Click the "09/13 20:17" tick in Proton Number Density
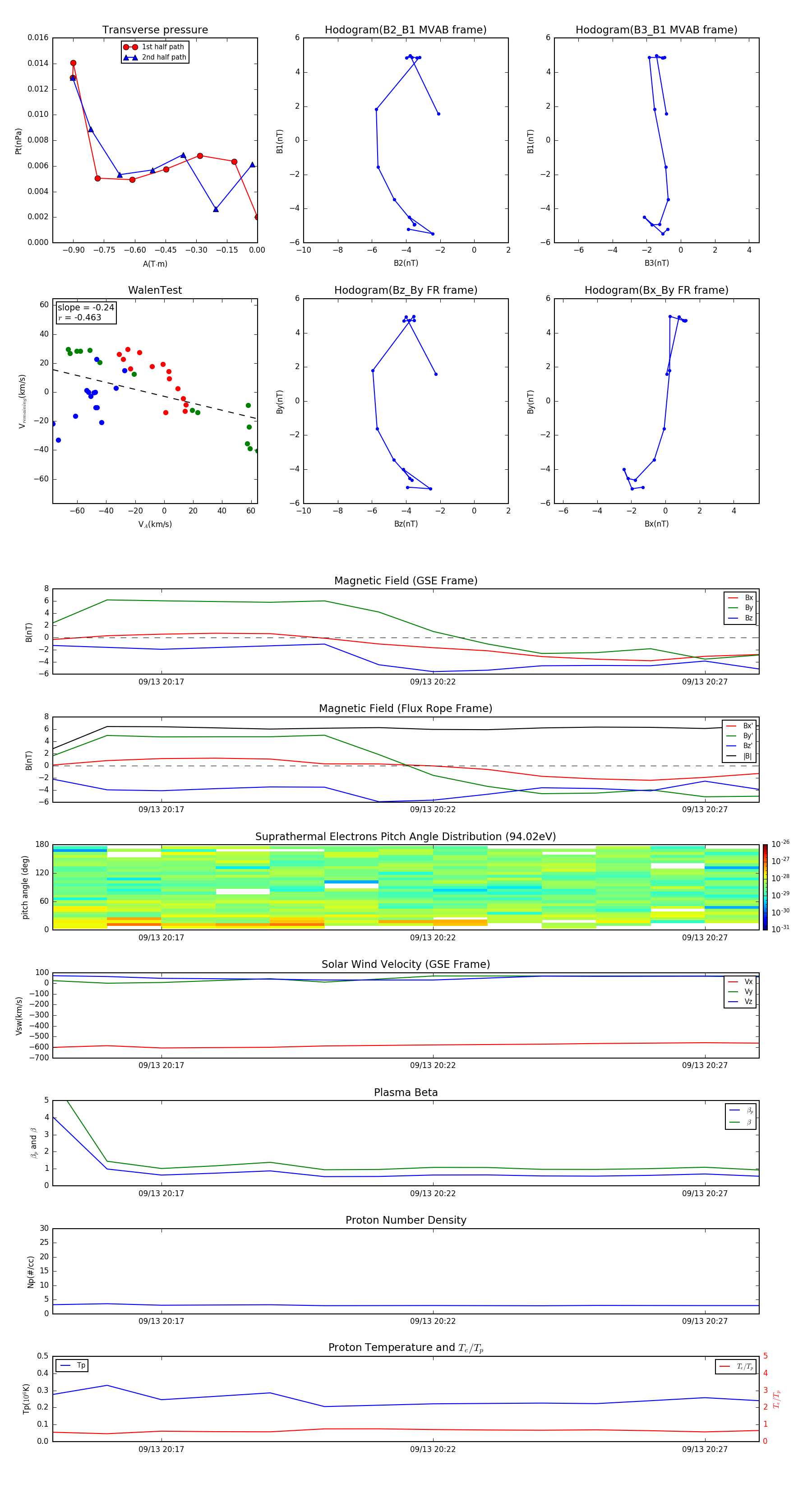This screenshot has height=1489, width=812. (x=161, y=1321)
